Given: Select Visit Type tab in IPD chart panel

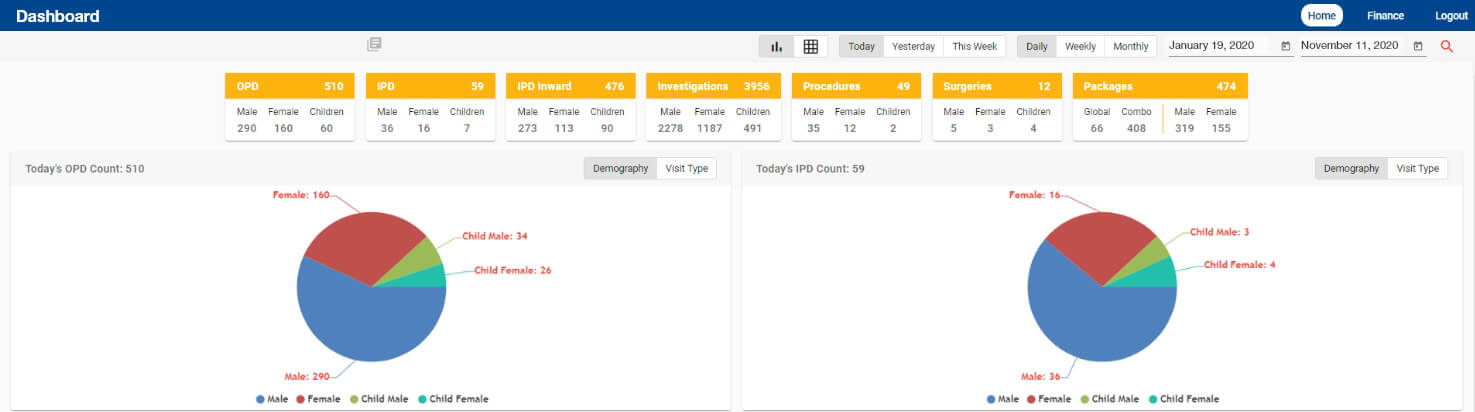Looking at the screenshot, I should coord(1418,168).
